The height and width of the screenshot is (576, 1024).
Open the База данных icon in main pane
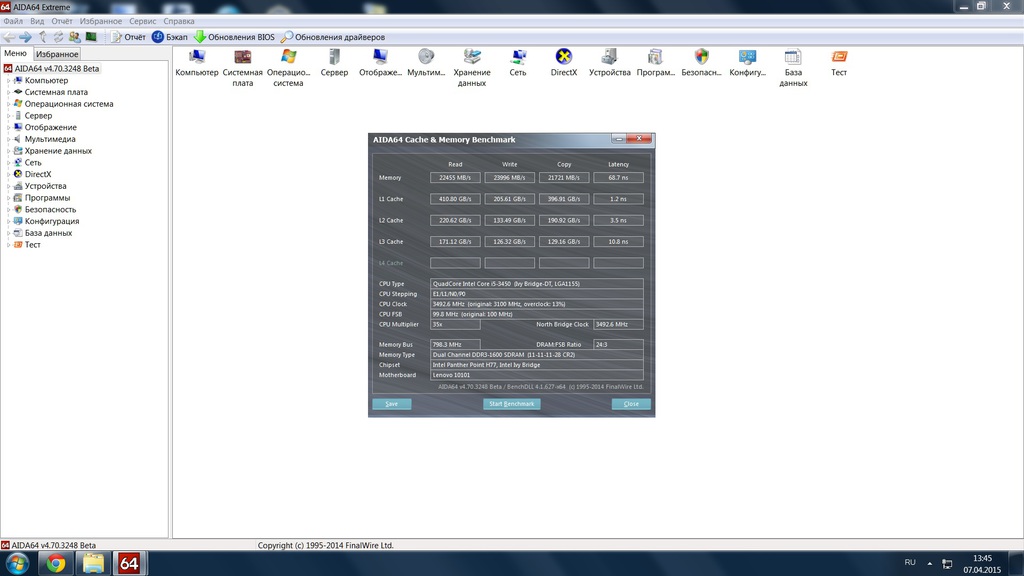click(x=793, y=67)
